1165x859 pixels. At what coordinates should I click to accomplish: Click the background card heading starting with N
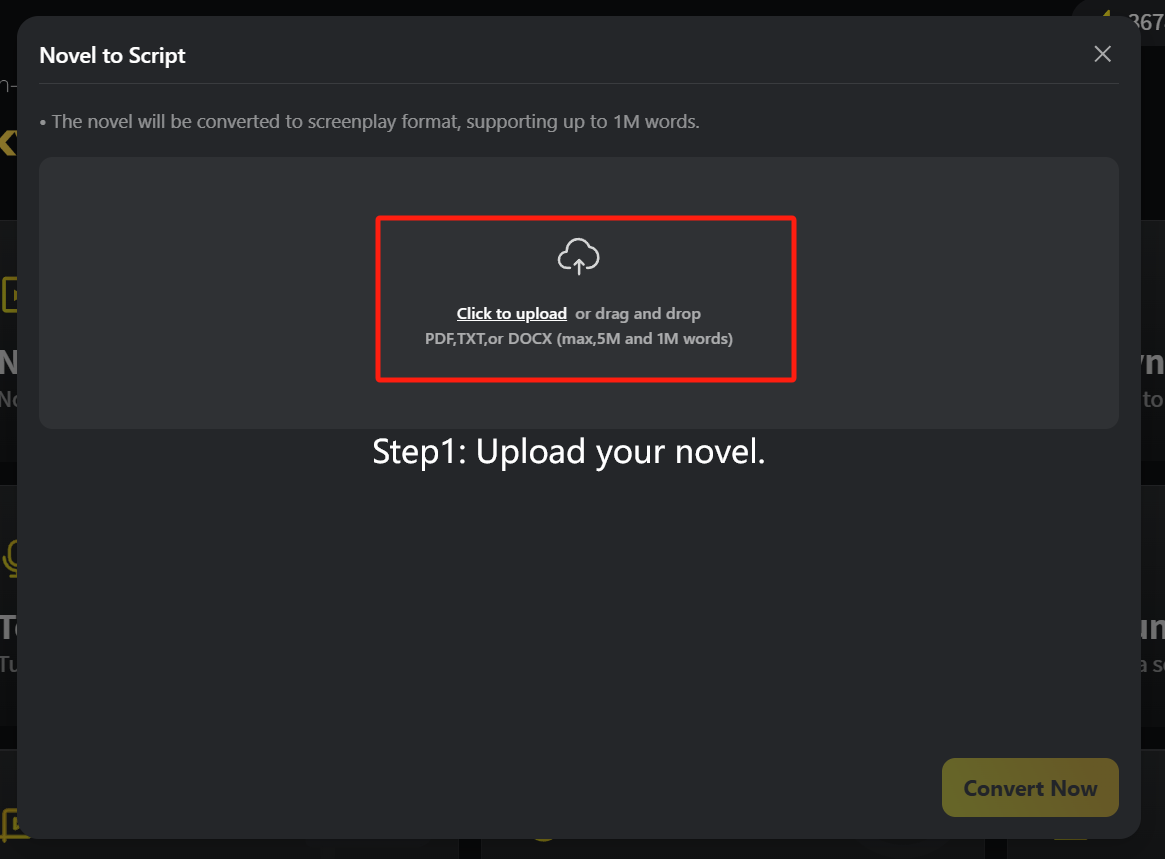(8, 363)
